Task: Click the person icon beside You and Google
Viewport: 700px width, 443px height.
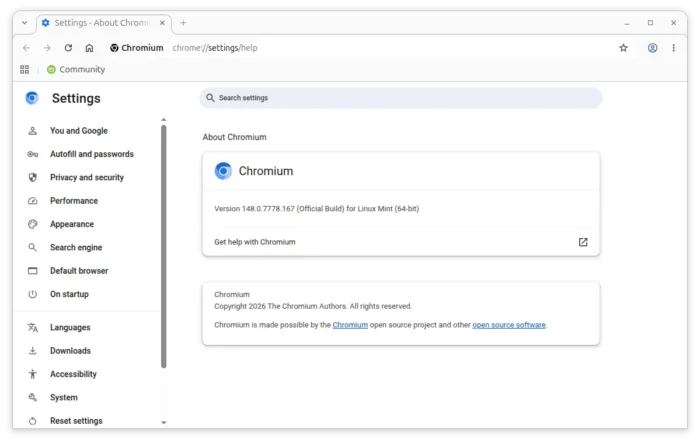Action: tap(33, 131)
